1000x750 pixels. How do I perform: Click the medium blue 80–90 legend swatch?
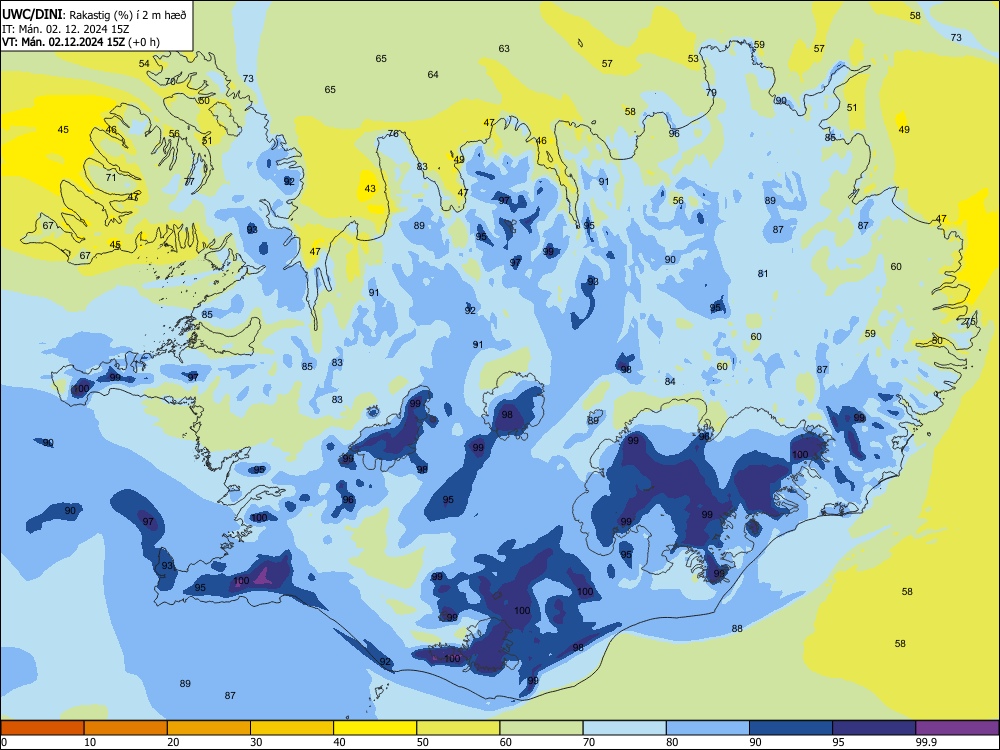(x=708, y=728)
